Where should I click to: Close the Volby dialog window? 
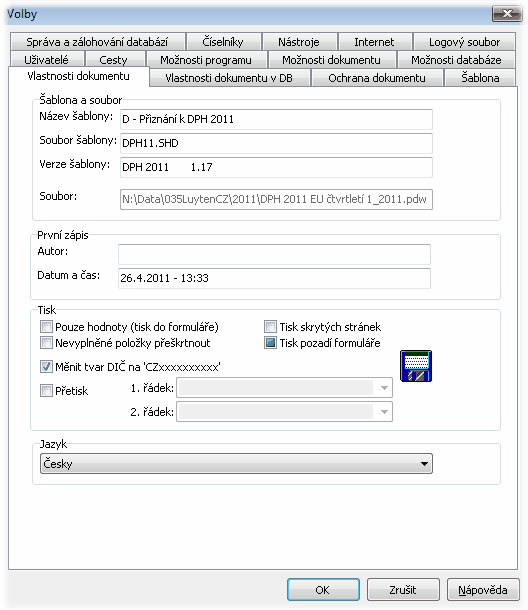coord(507,14)
